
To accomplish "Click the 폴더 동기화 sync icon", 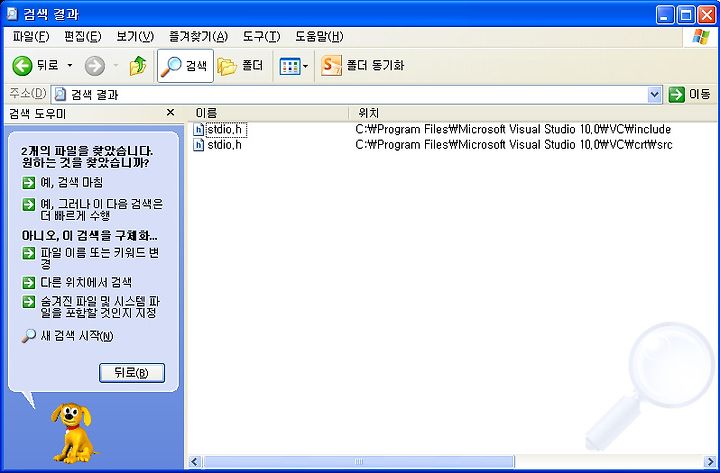I will (332, 66).
